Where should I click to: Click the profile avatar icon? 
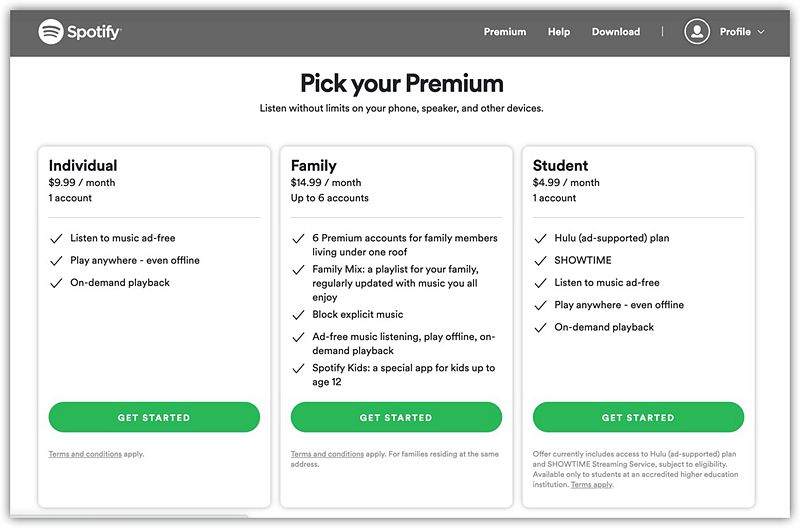point(697,32)
